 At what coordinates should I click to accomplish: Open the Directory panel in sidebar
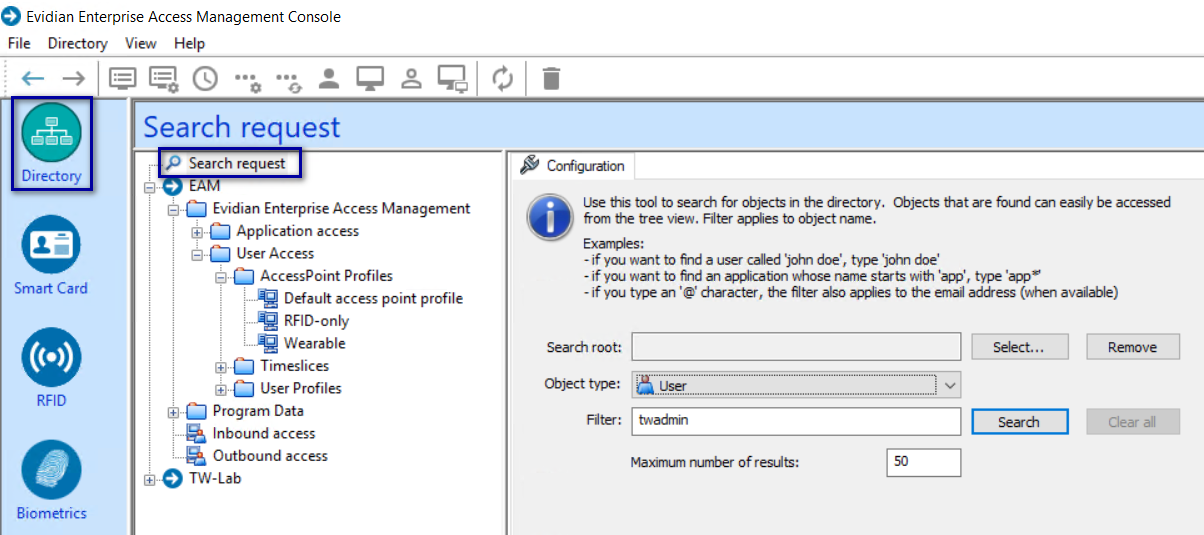click(x=51, y=144)
